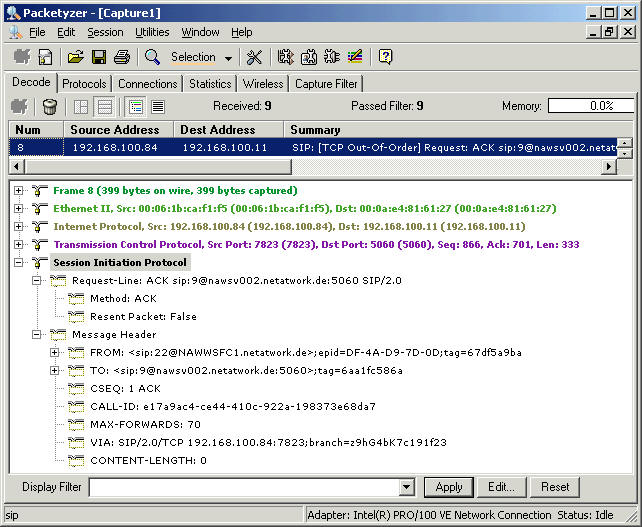Click the gear with document toolbar icon
The width and height of the screenshot is (642, 527).
coord(309,57)
